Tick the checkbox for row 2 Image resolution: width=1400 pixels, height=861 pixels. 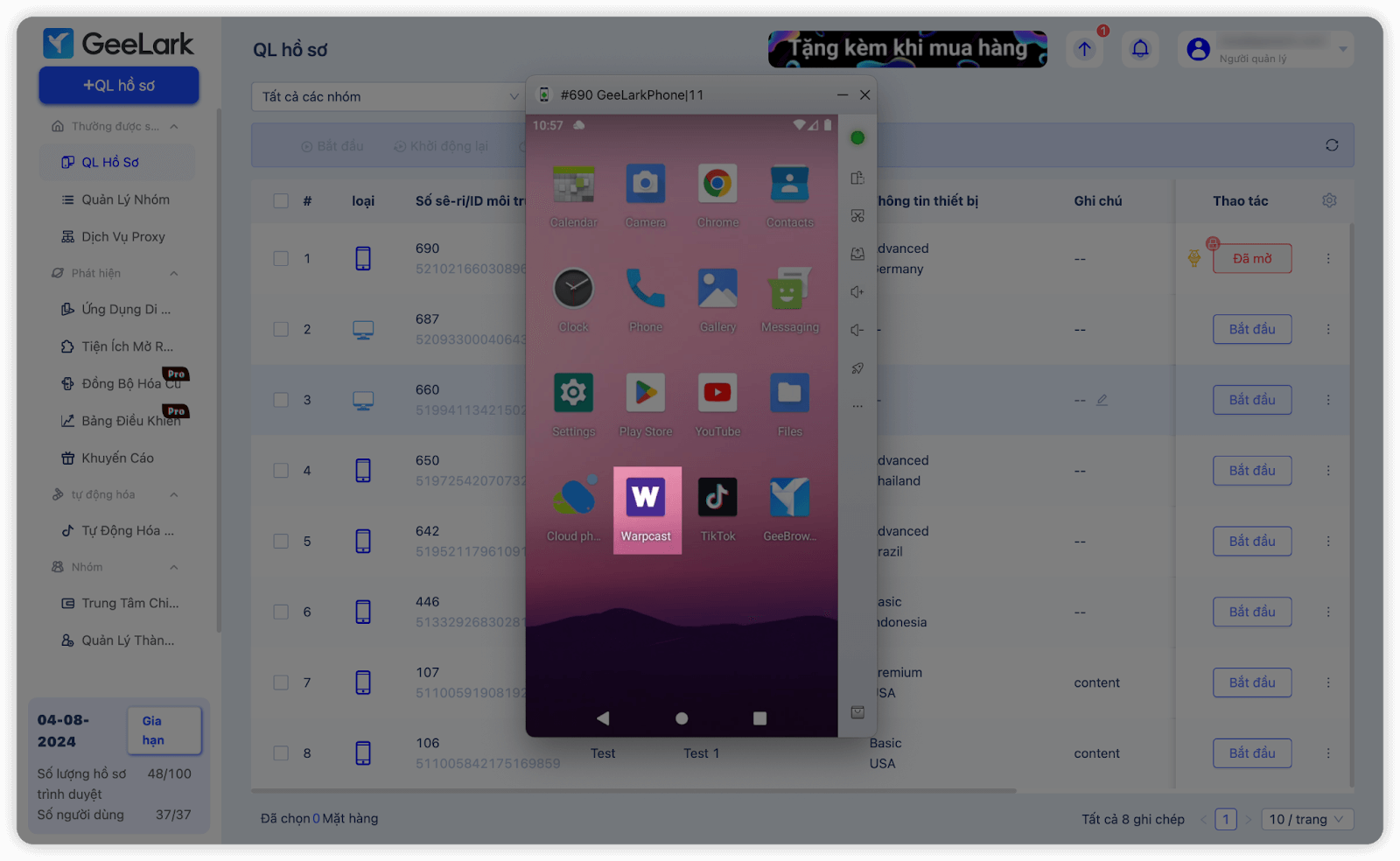click(x=281, y=329)
